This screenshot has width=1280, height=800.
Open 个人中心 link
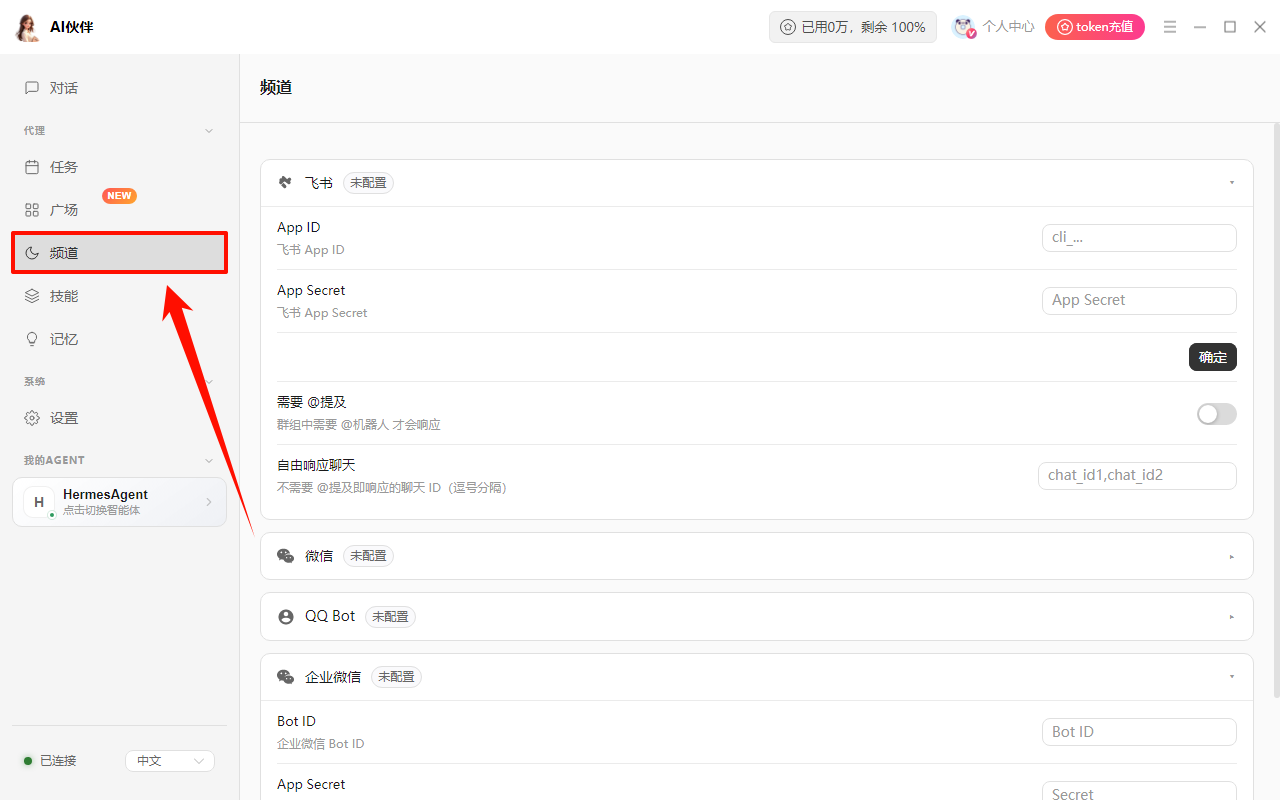click(x=1008, y=27)
